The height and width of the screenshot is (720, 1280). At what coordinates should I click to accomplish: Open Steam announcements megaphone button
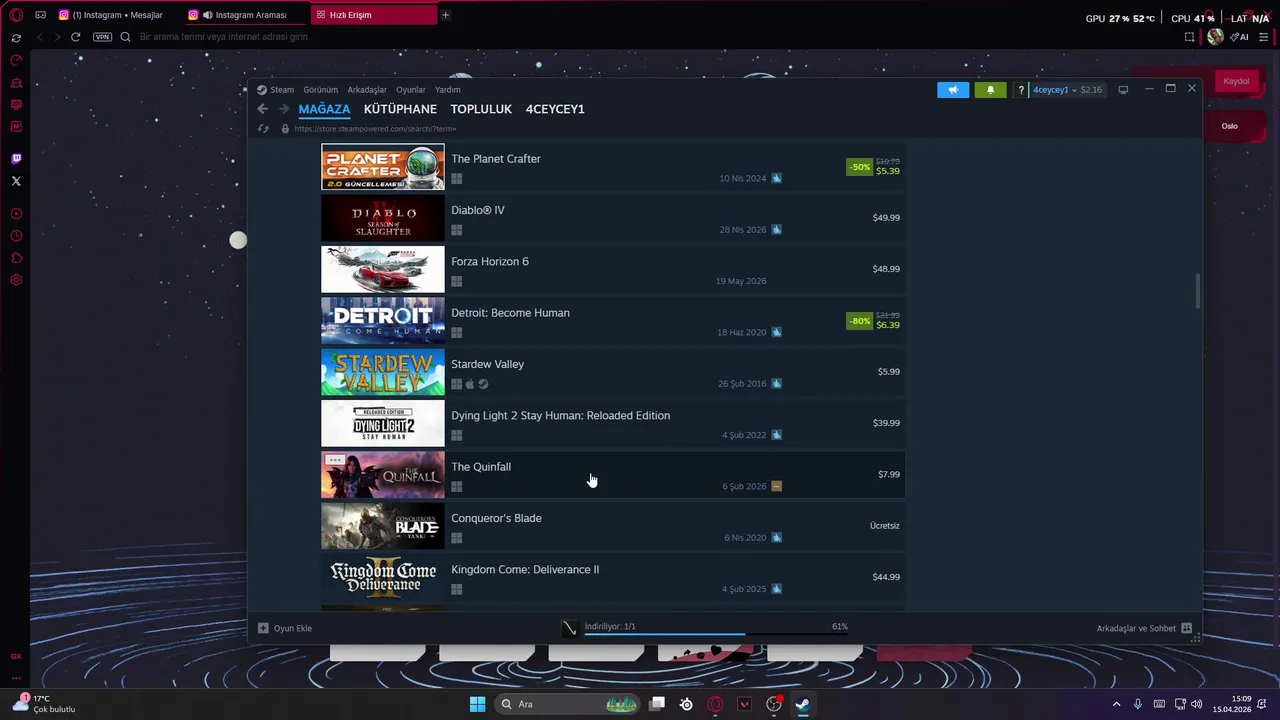click(x=953, y=90)
